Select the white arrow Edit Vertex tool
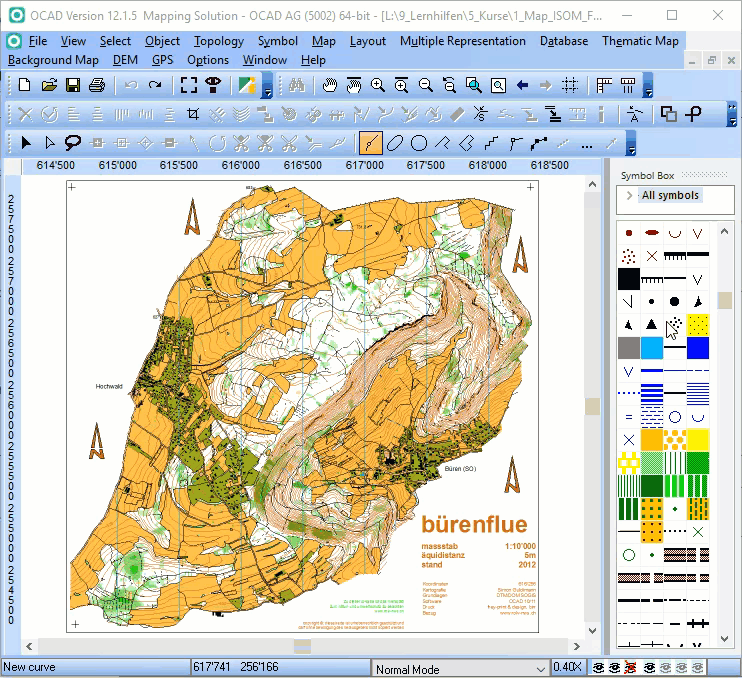The height and width of the screenshot is (678, 742). [50, 142]
